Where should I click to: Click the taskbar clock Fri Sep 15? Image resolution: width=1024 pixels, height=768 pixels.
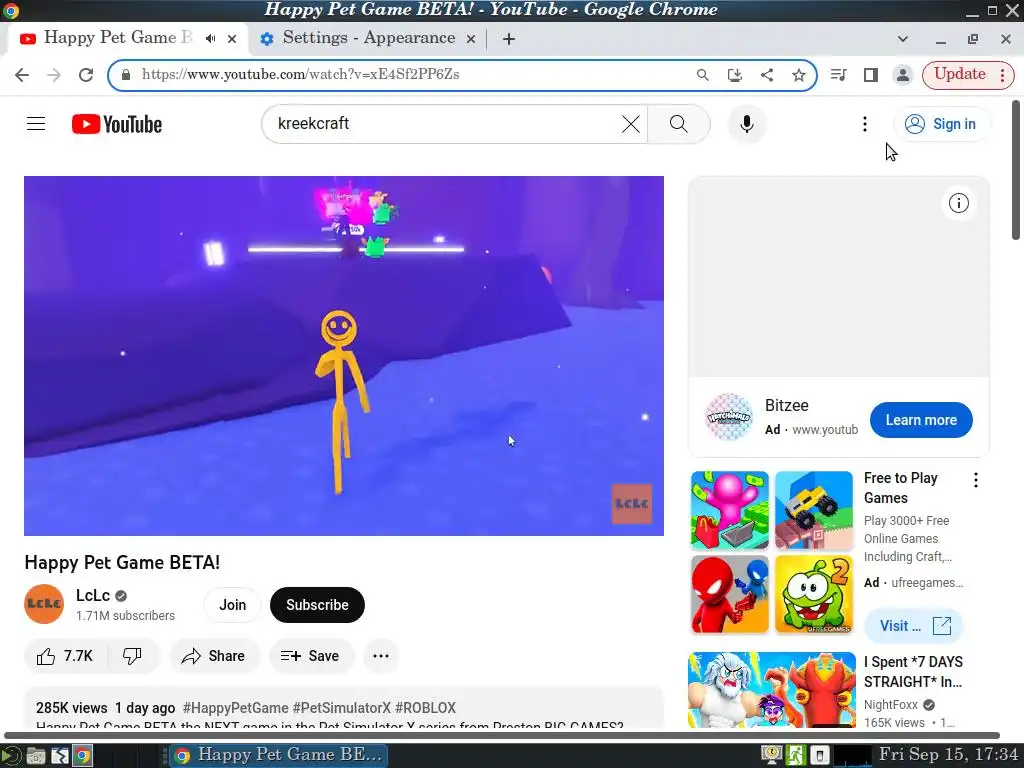pyautogui.click(x=949, y=754)
